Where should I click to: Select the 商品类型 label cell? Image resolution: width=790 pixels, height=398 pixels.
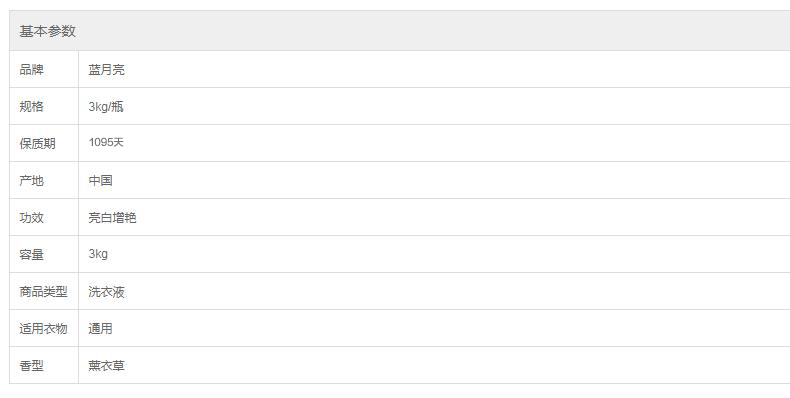click(44, 291)
